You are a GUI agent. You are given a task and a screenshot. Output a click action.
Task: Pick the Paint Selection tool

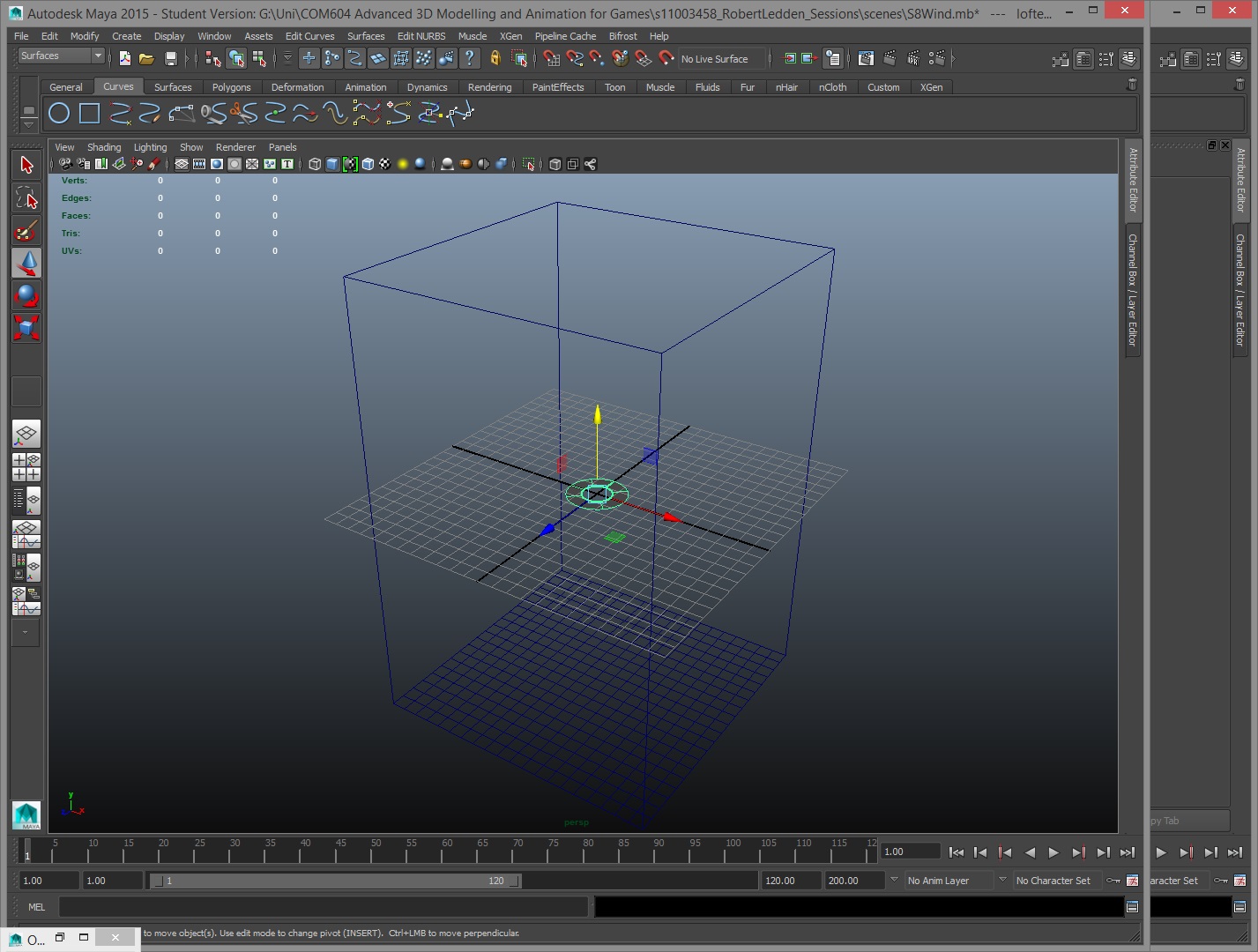26,230
